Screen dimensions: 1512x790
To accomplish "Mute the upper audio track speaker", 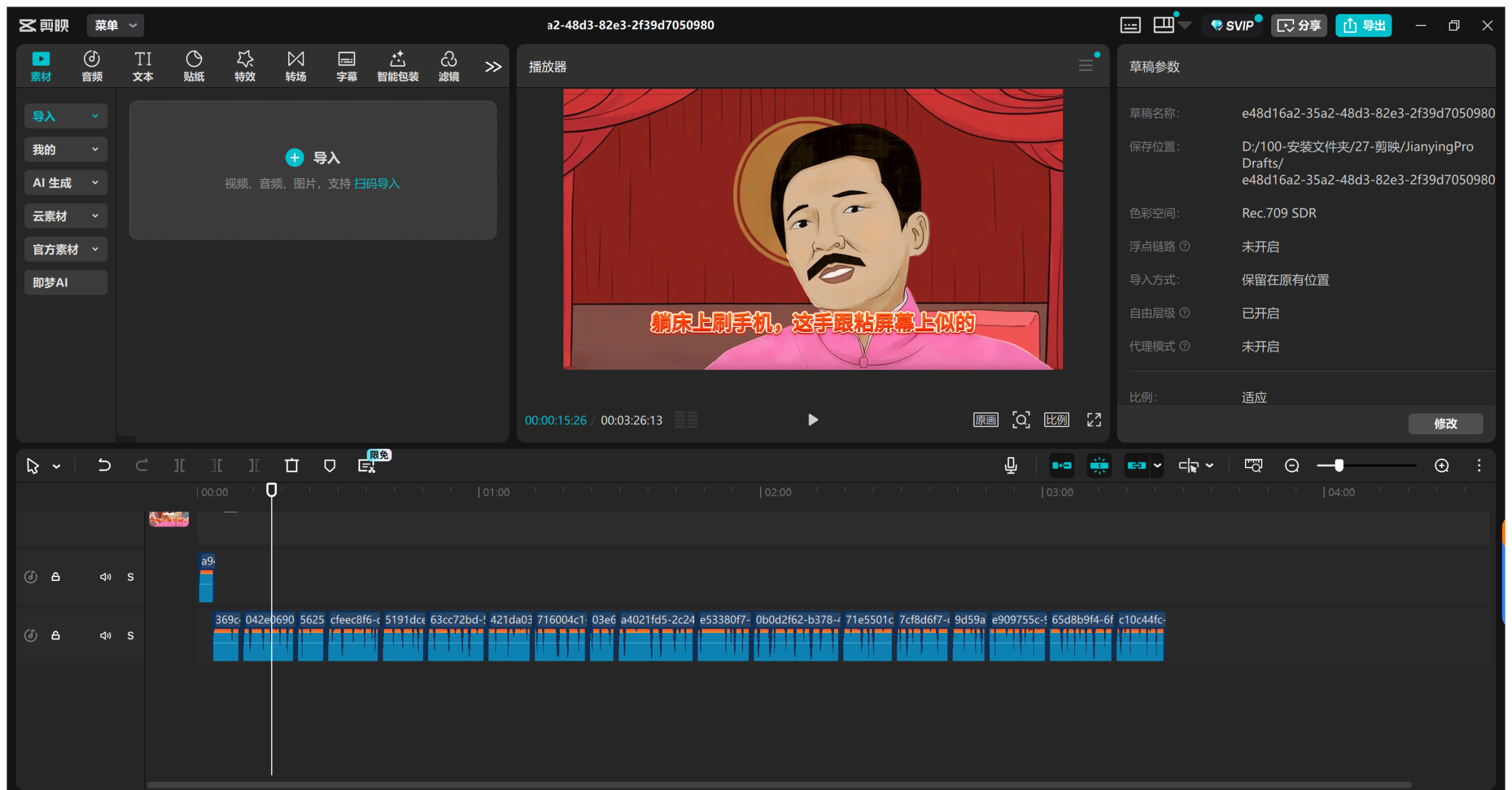I will tap(105, 577).
